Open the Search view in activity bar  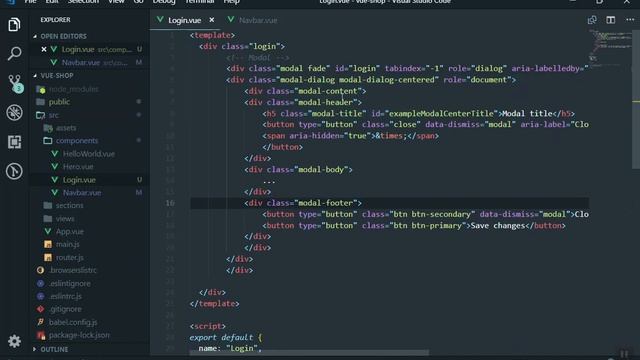[14, 53]
